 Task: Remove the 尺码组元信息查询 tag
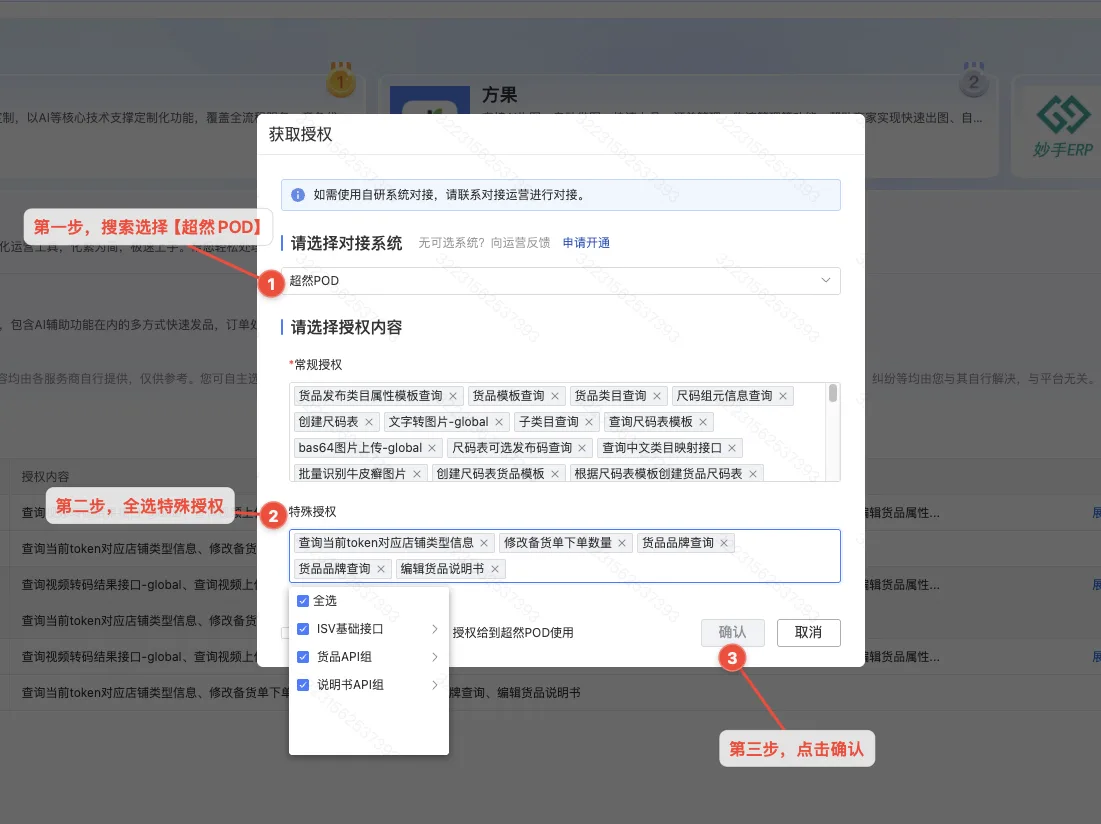(782, 396)
